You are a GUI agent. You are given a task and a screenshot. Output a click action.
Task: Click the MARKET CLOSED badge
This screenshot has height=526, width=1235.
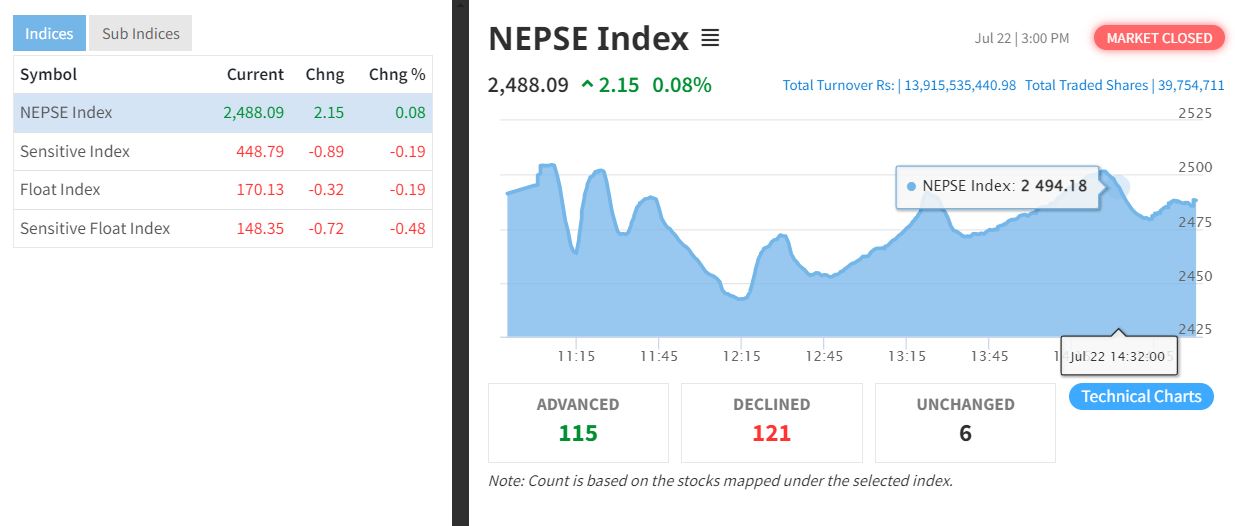[x=1159, y=38]
